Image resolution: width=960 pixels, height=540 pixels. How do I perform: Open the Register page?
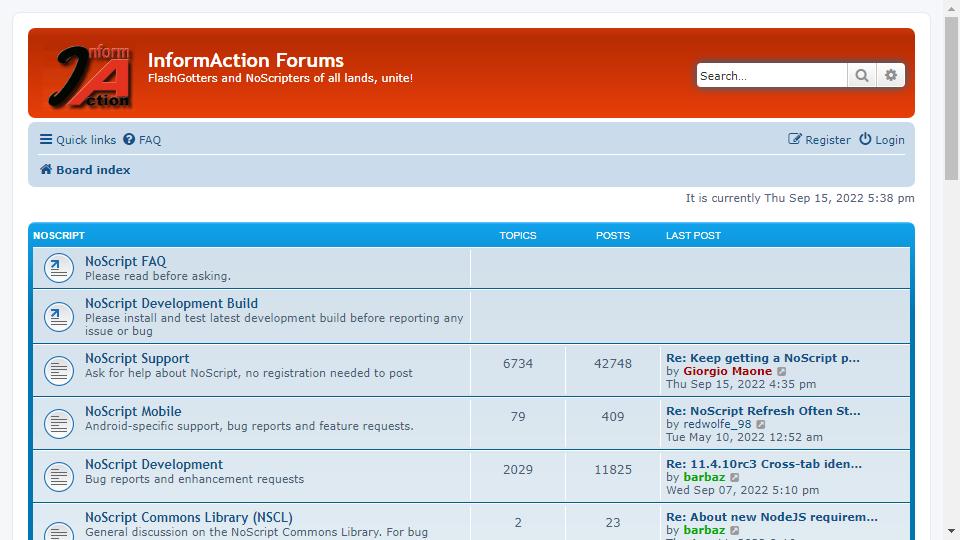point(819,140)
